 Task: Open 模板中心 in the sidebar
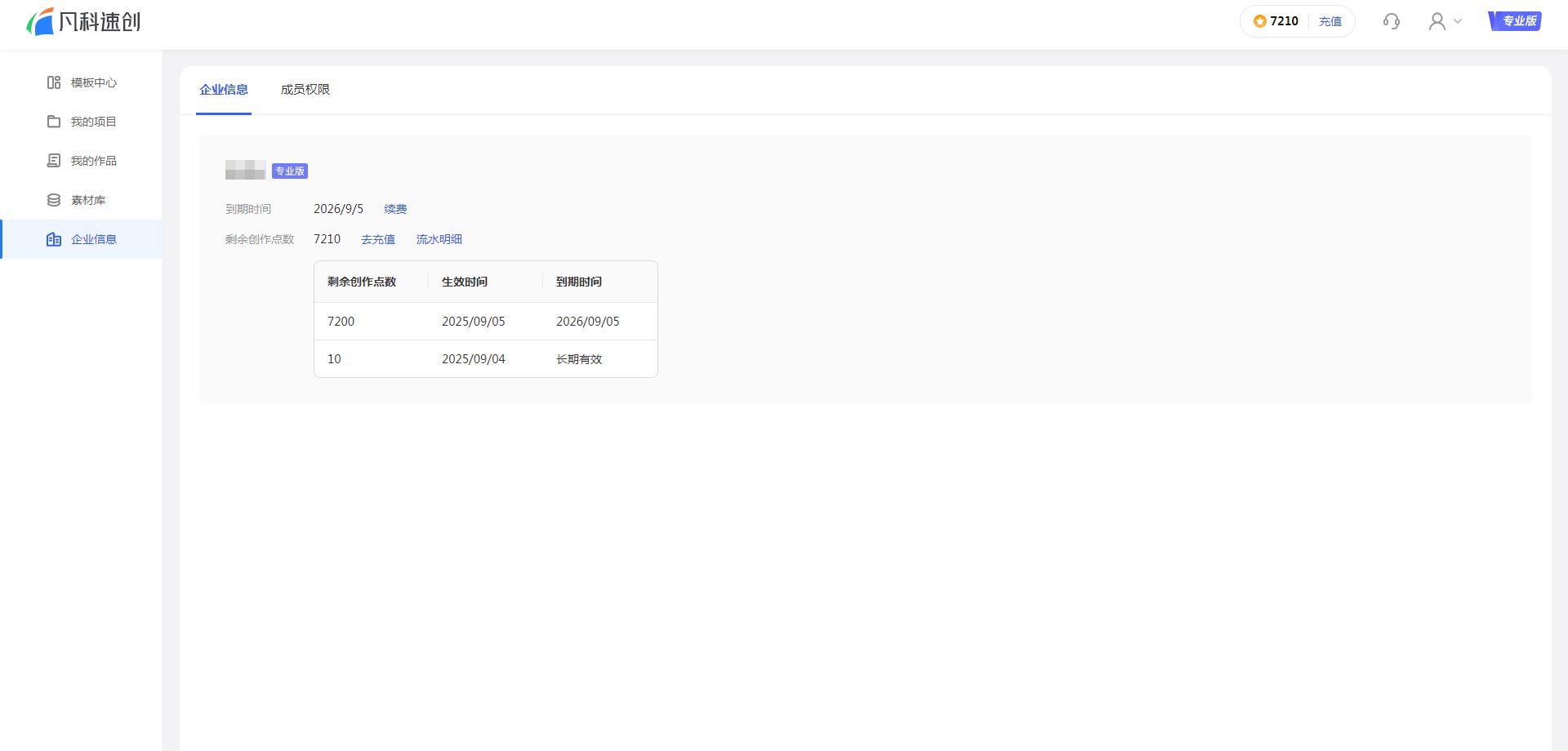pyautogui.click(x=82, y=82)
